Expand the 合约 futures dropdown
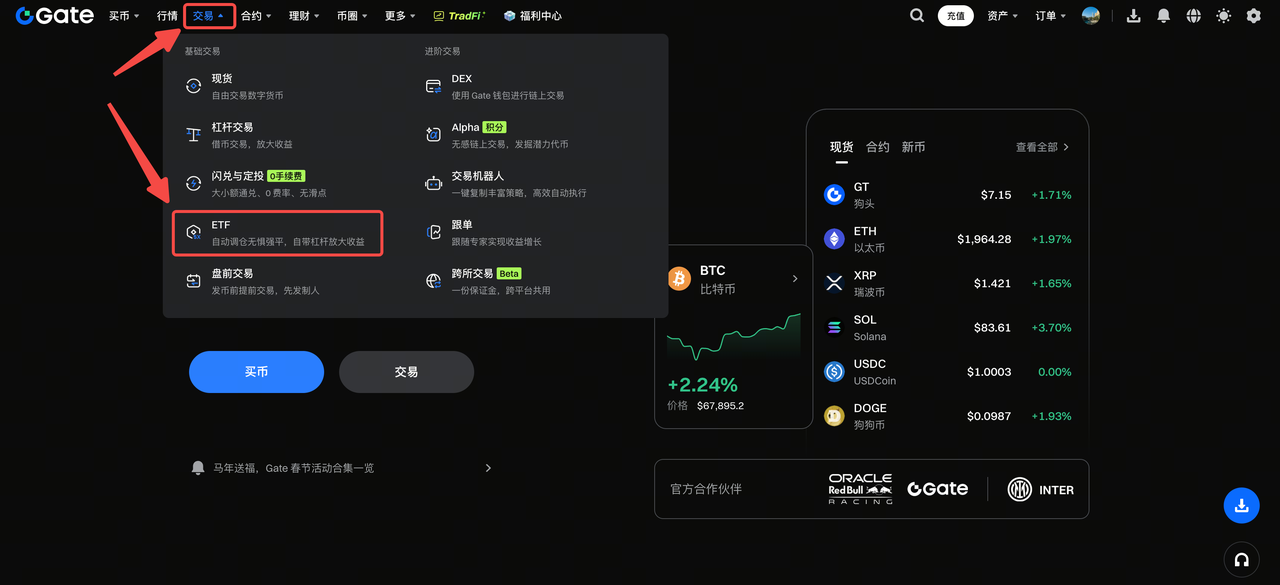The image size is (1280, 585). (256, 16)
